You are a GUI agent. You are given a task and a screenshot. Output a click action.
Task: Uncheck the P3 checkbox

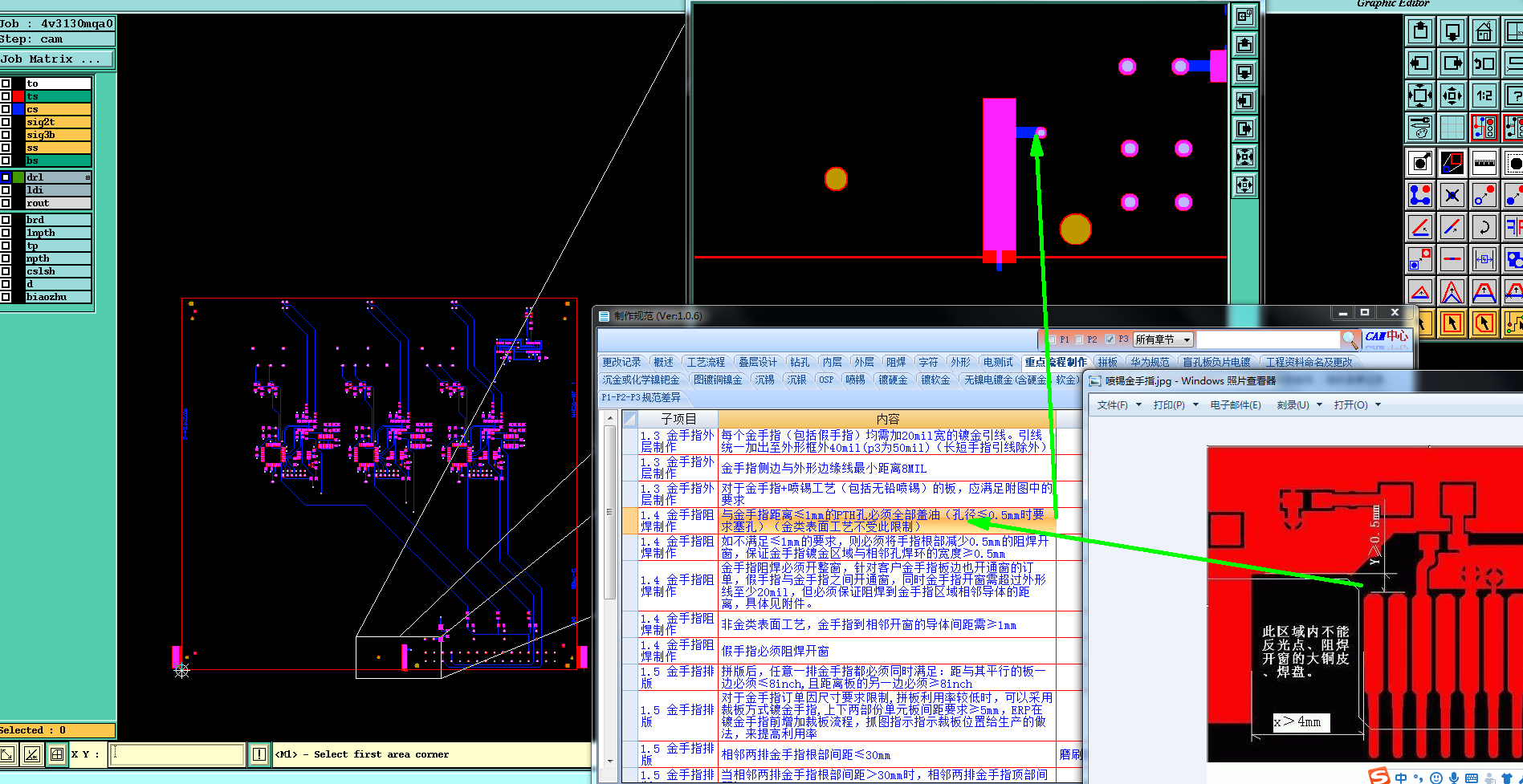[1110, 339]
